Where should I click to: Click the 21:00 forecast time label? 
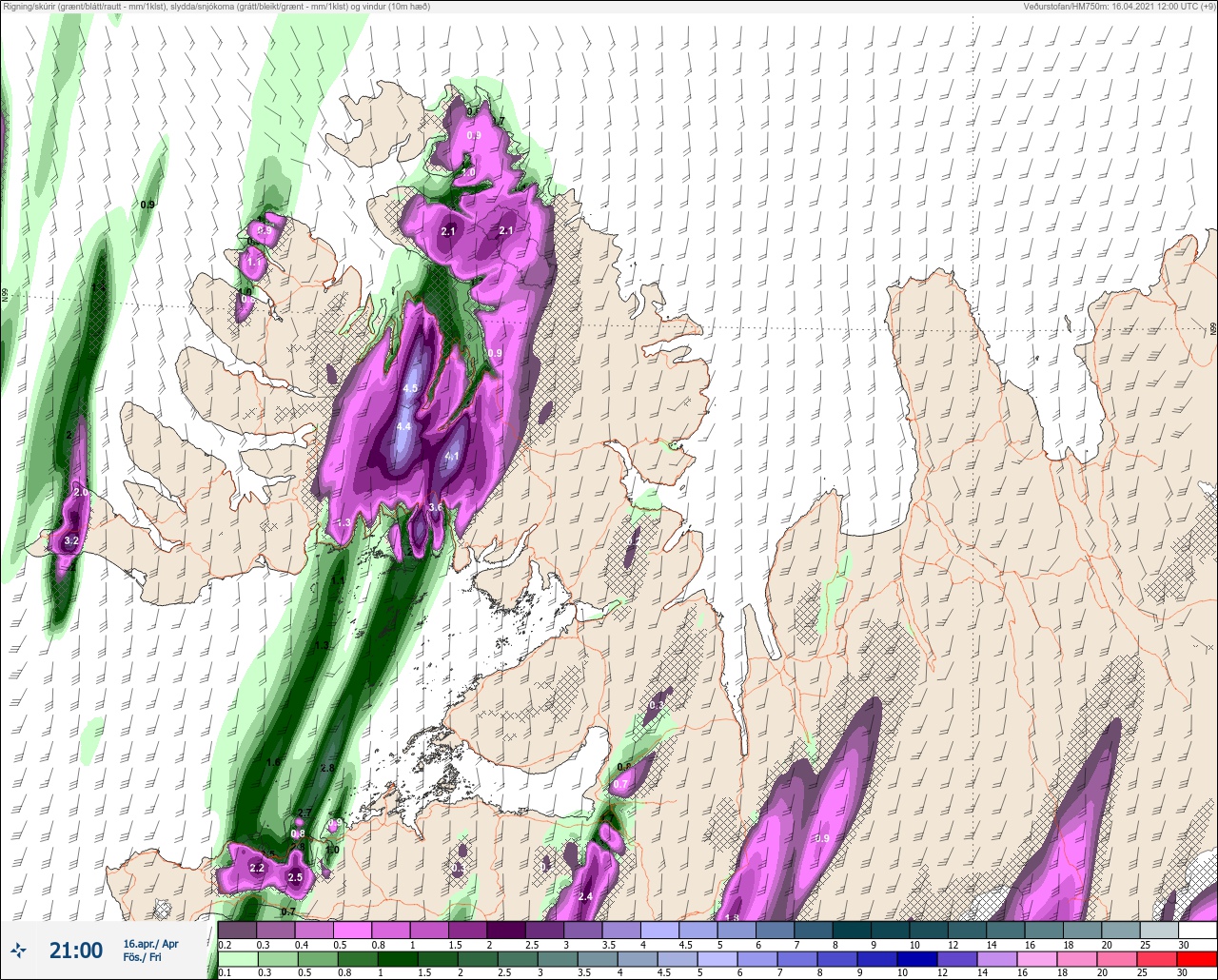(76, 950)
